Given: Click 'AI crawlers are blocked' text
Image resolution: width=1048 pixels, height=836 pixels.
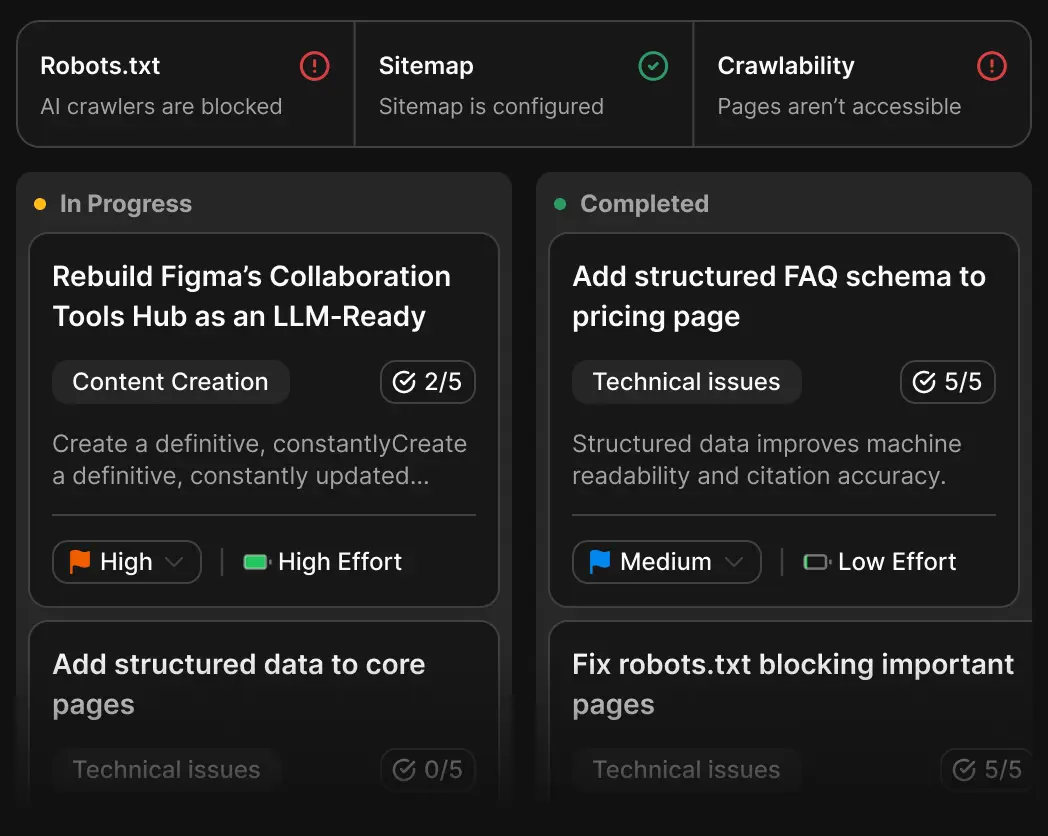Looking at the screenshot, I should pos(161,106).
